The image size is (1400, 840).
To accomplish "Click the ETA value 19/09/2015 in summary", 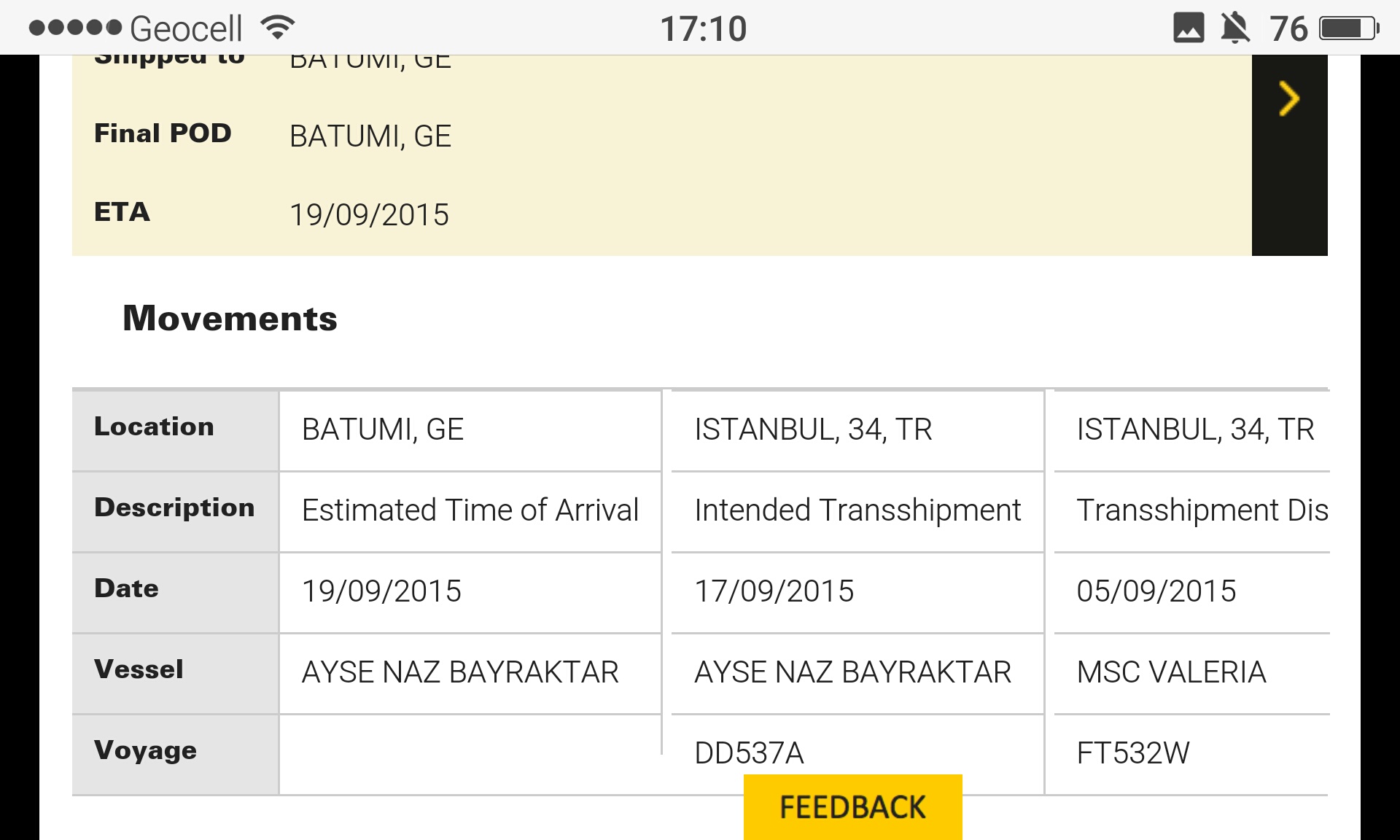I will 369,215.
